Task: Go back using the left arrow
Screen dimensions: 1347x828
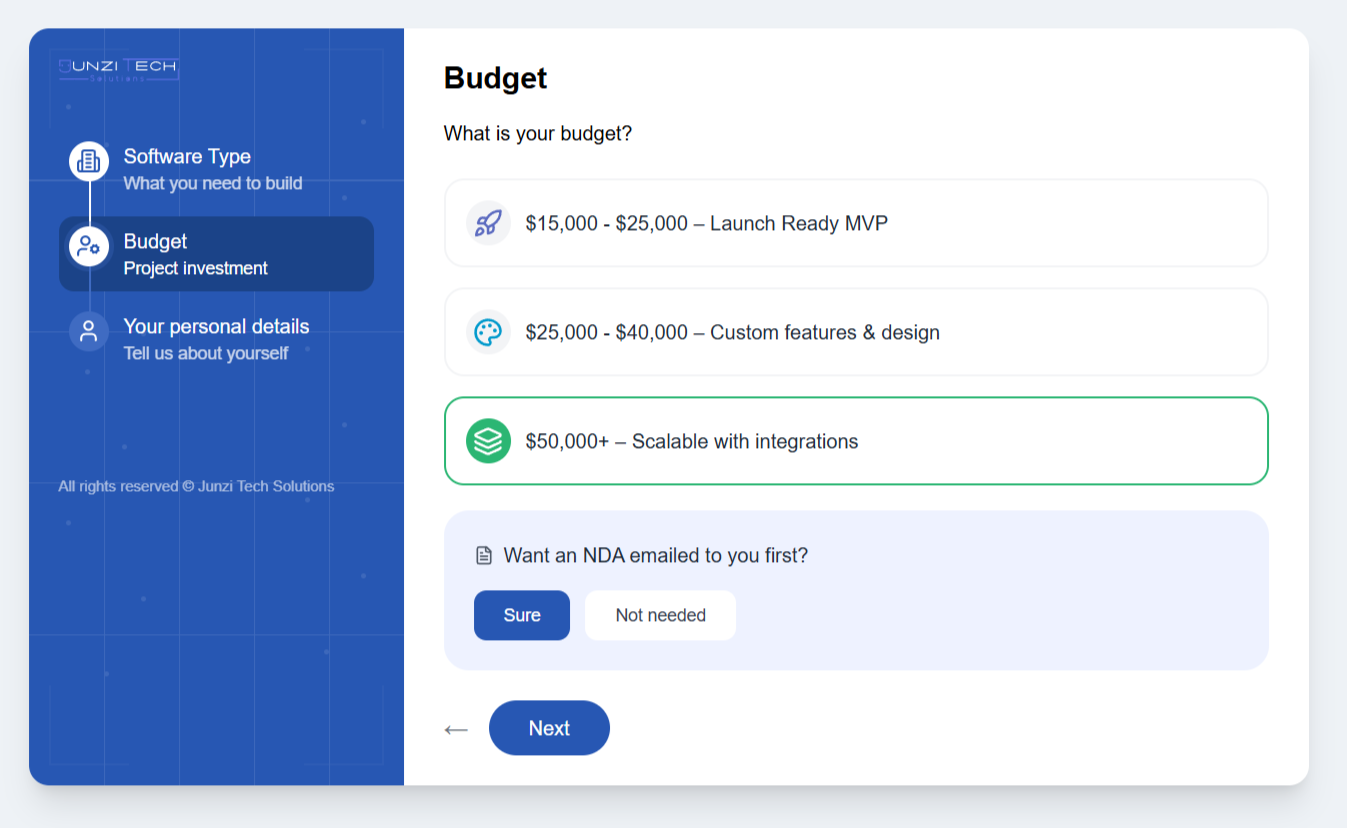Action: (456, 729)
